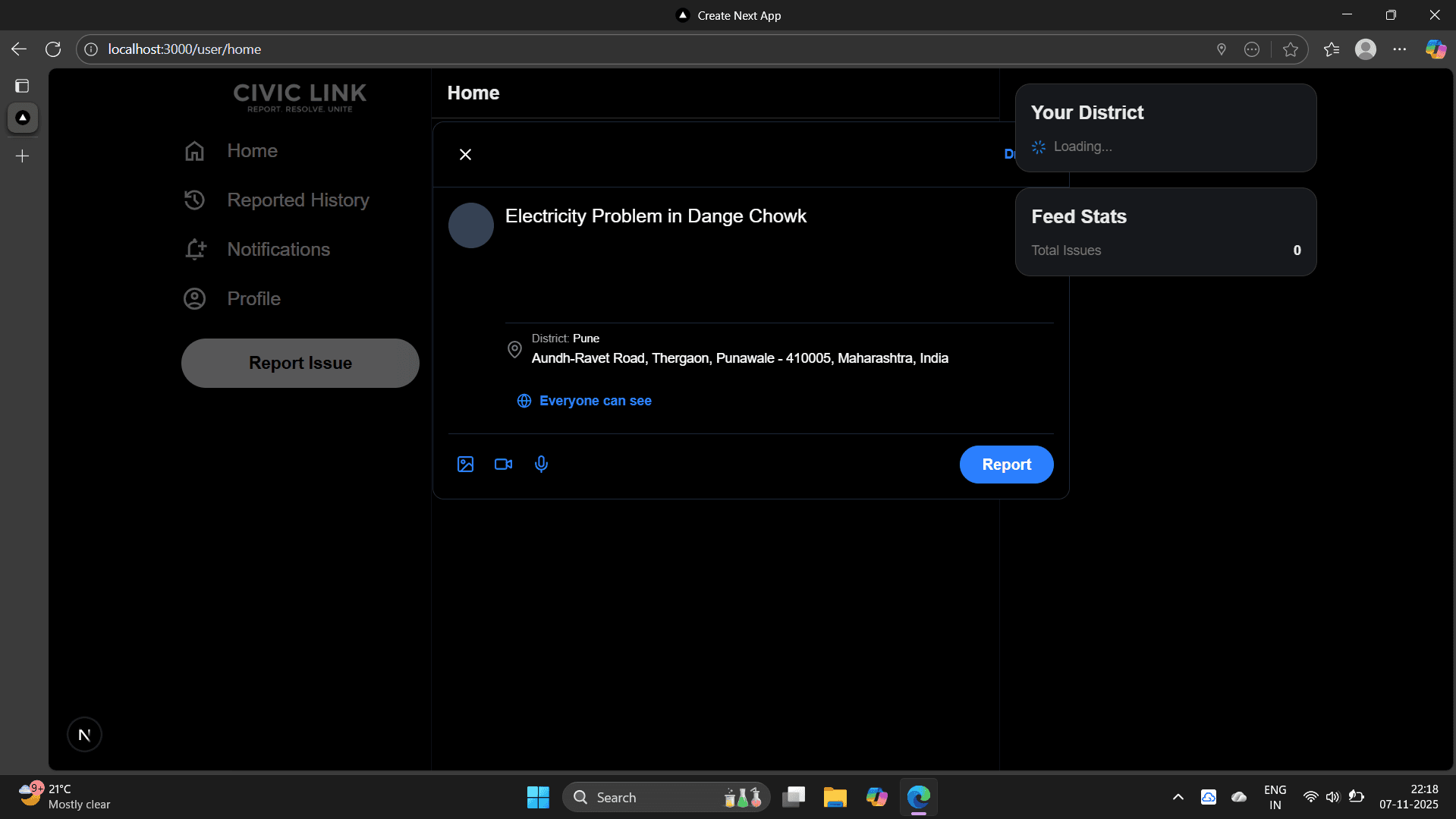Screen dimensions: 1456x819
Task: Click the Loading spinner in Your District
Action: pyautogui.click(x=1038, y=146)
